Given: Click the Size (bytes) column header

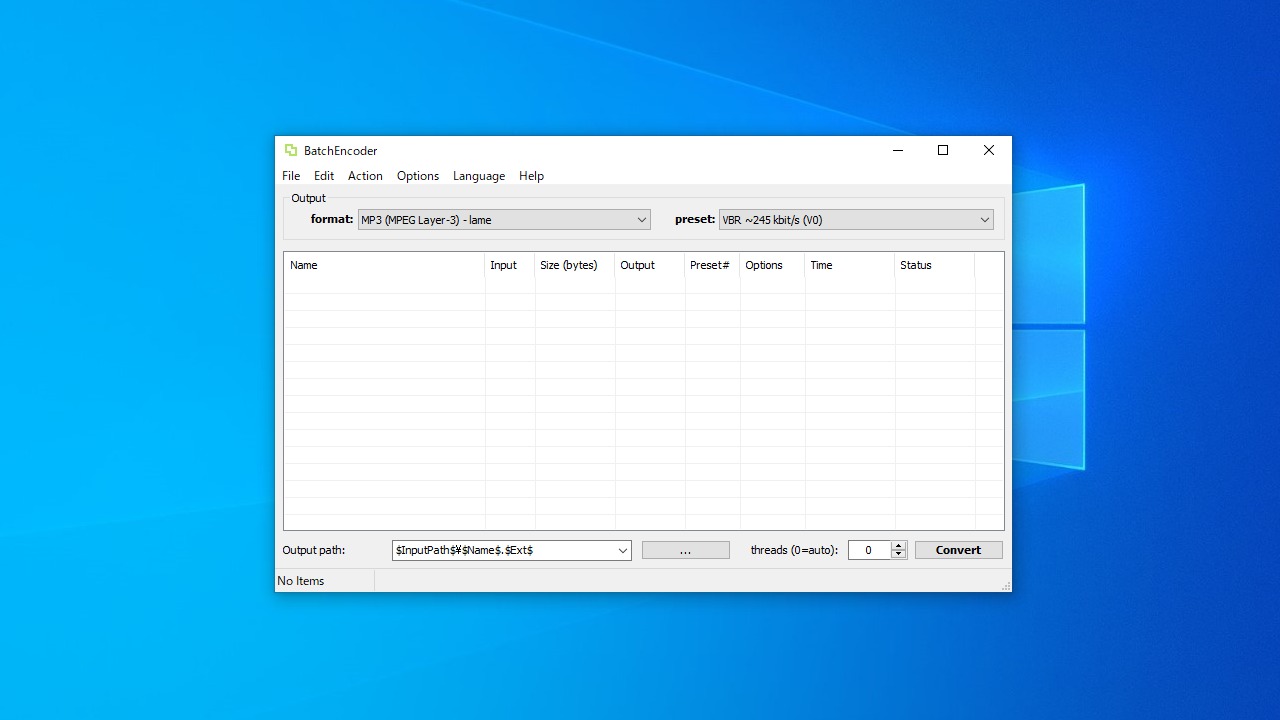Looking at the screenshot, I should click(x=575, y=265).
